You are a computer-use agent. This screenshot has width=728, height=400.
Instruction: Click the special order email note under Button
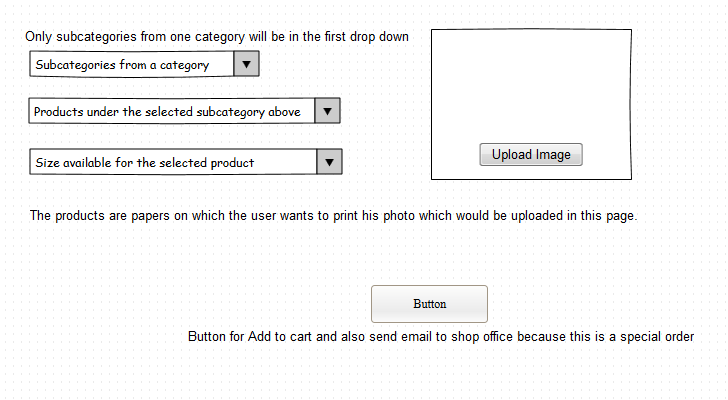click(x=441, y=337)
